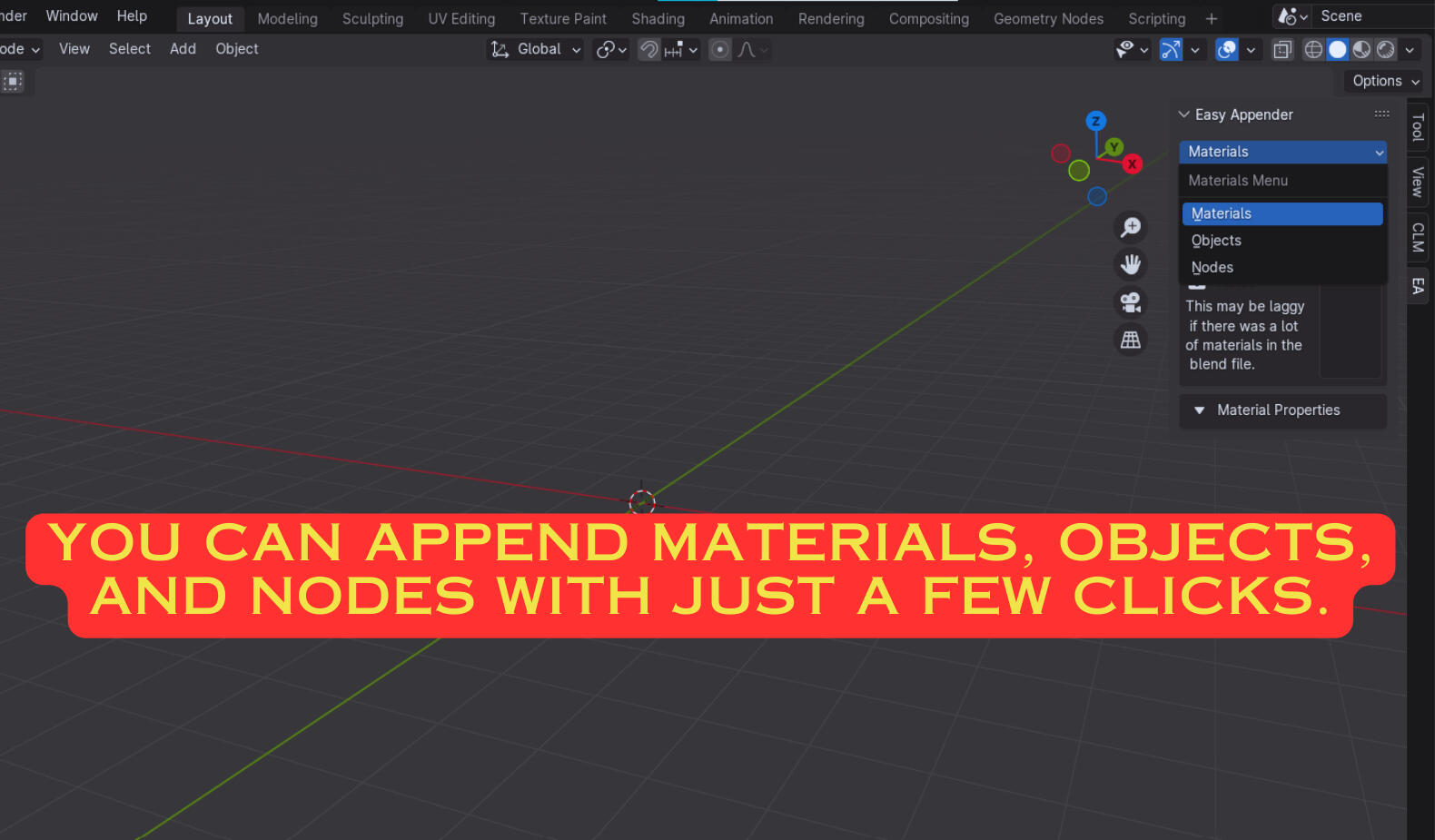Click the red X axis gizmo

pos(1132,164)
